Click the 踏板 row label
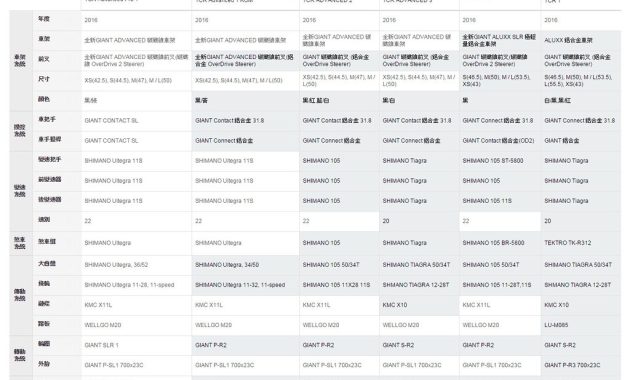This screenshot has width=630, height=380. click(x=44, y=324)
